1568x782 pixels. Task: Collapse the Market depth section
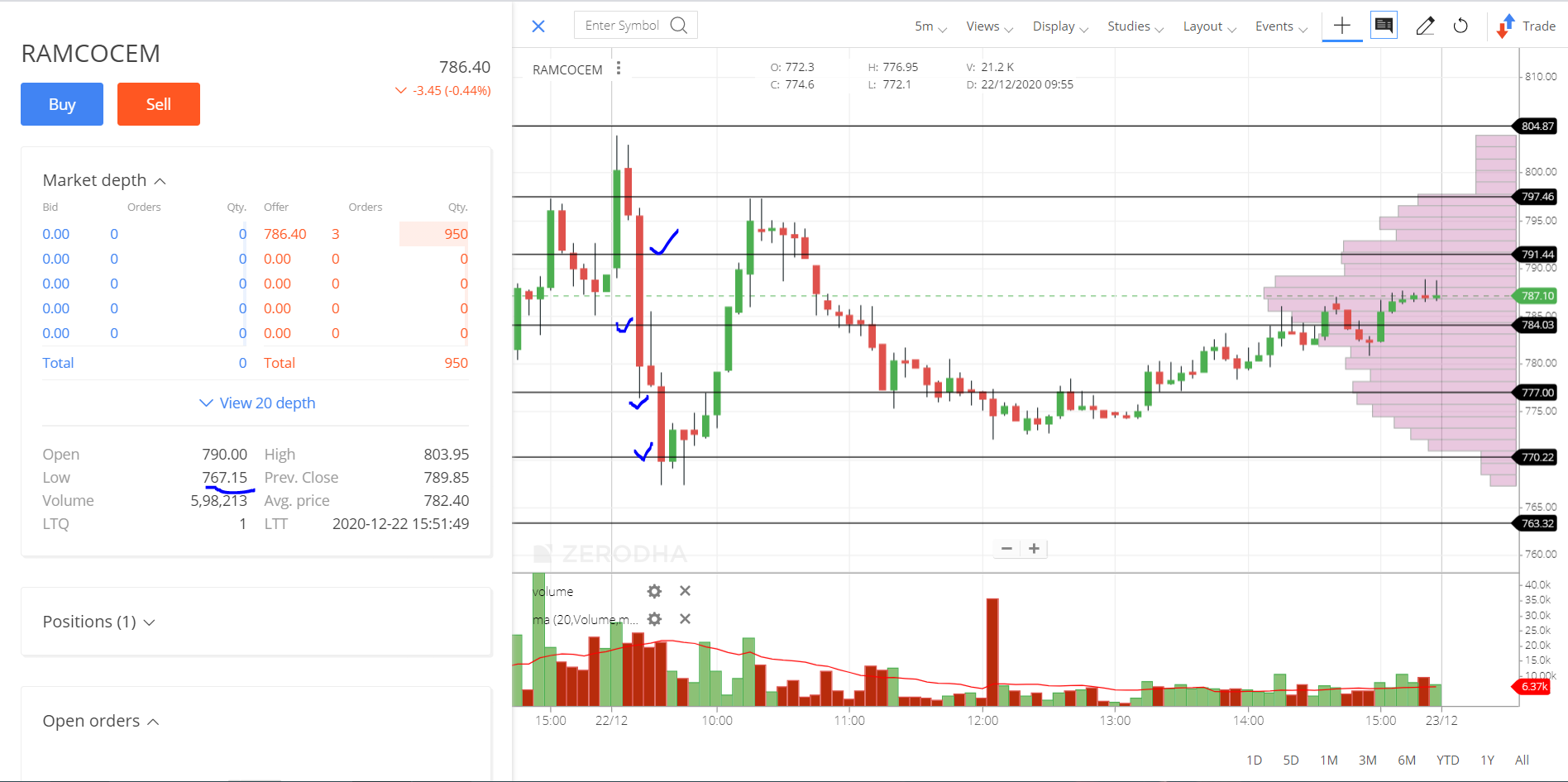coord(104,180)
